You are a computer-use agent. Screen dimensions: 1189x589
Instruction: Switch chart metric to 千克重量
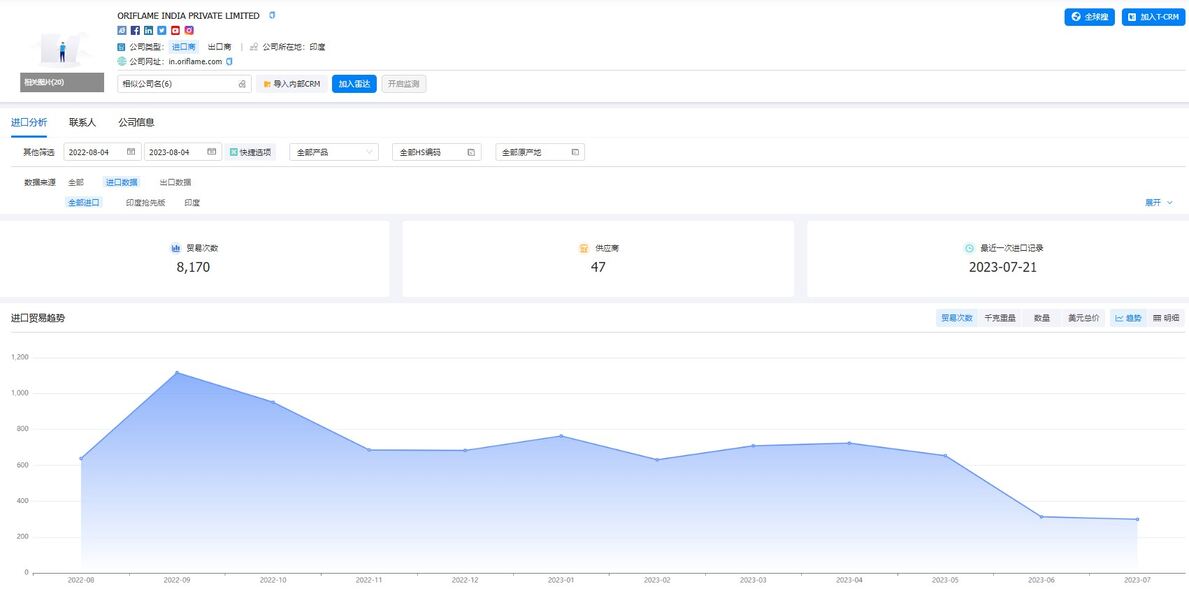(x=999, y=318)
